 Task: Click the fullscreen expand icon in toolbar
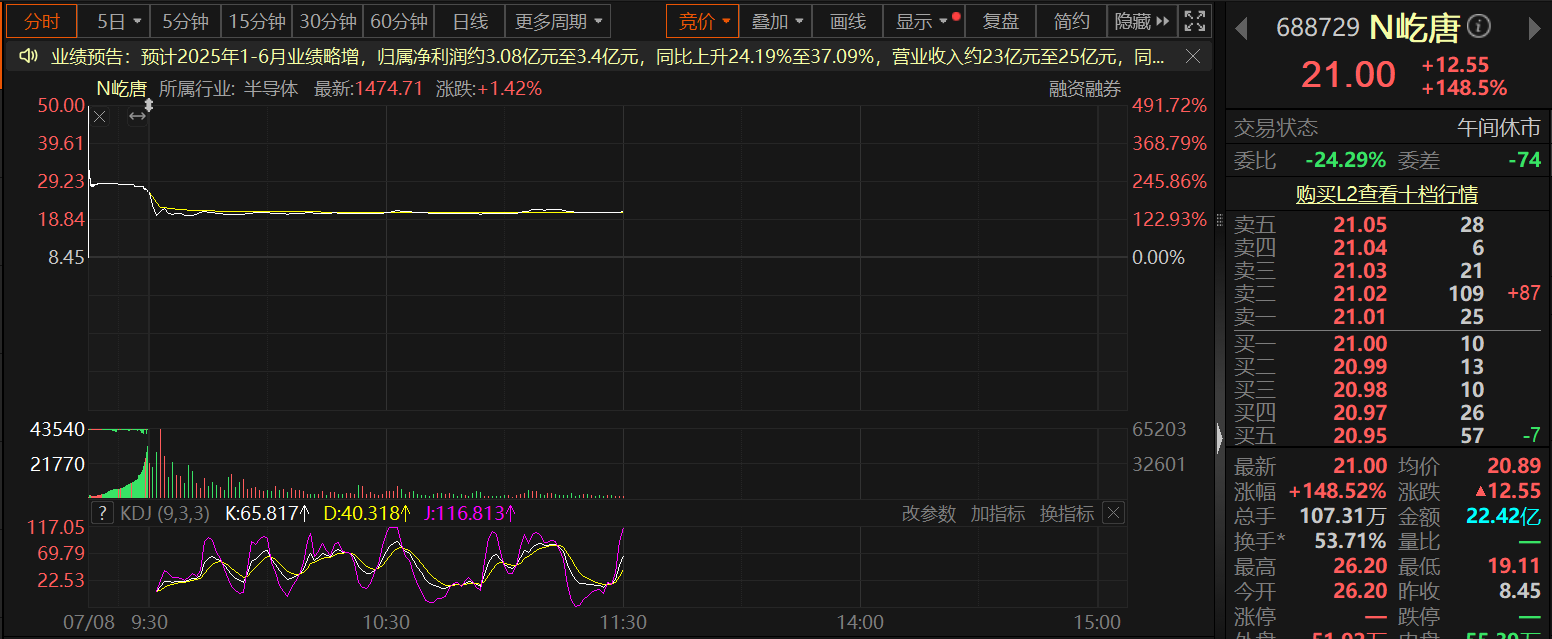[x=1194, y=21]
